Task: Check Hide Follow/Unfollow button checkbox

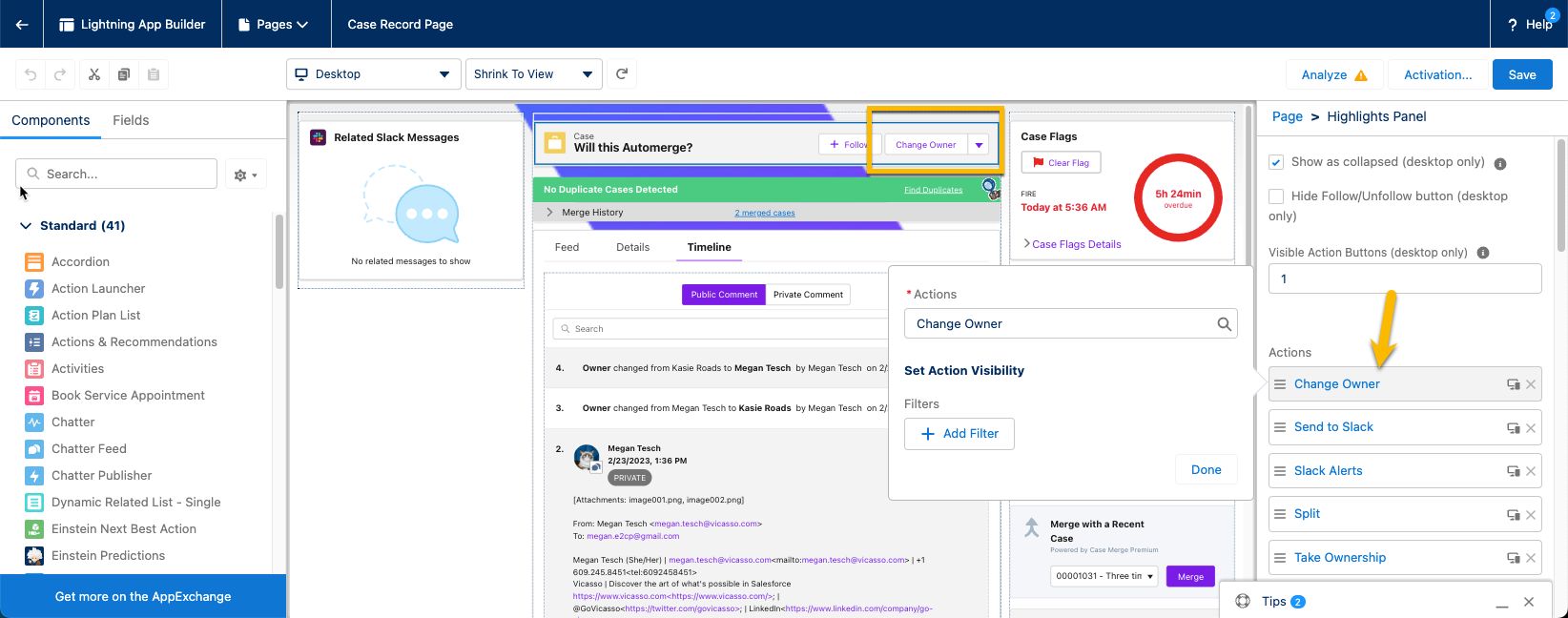Action: [1276, 196]
